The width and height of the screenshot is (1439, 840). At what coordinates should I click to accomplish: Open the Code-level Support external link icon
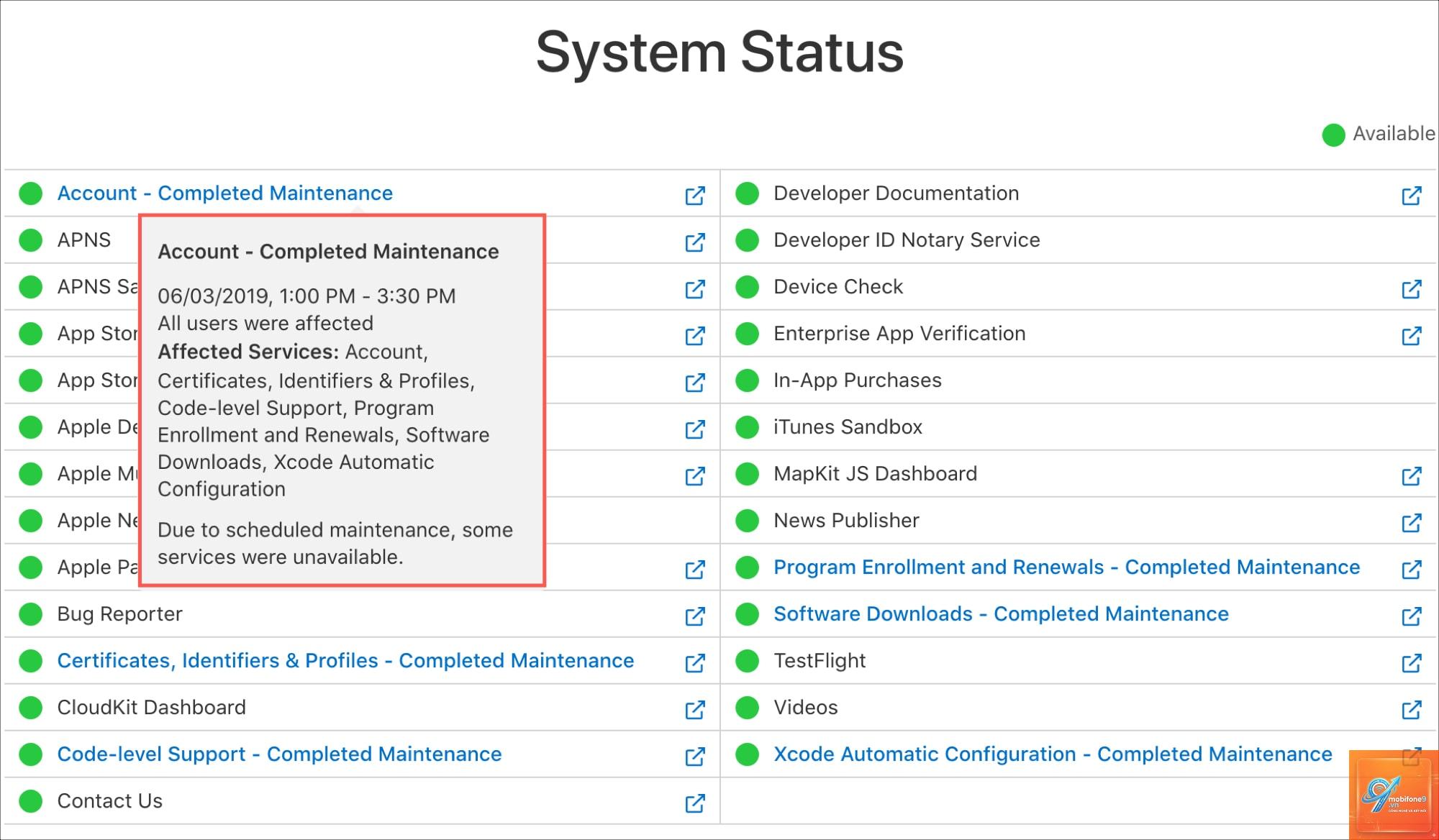(x=695, y=756)
